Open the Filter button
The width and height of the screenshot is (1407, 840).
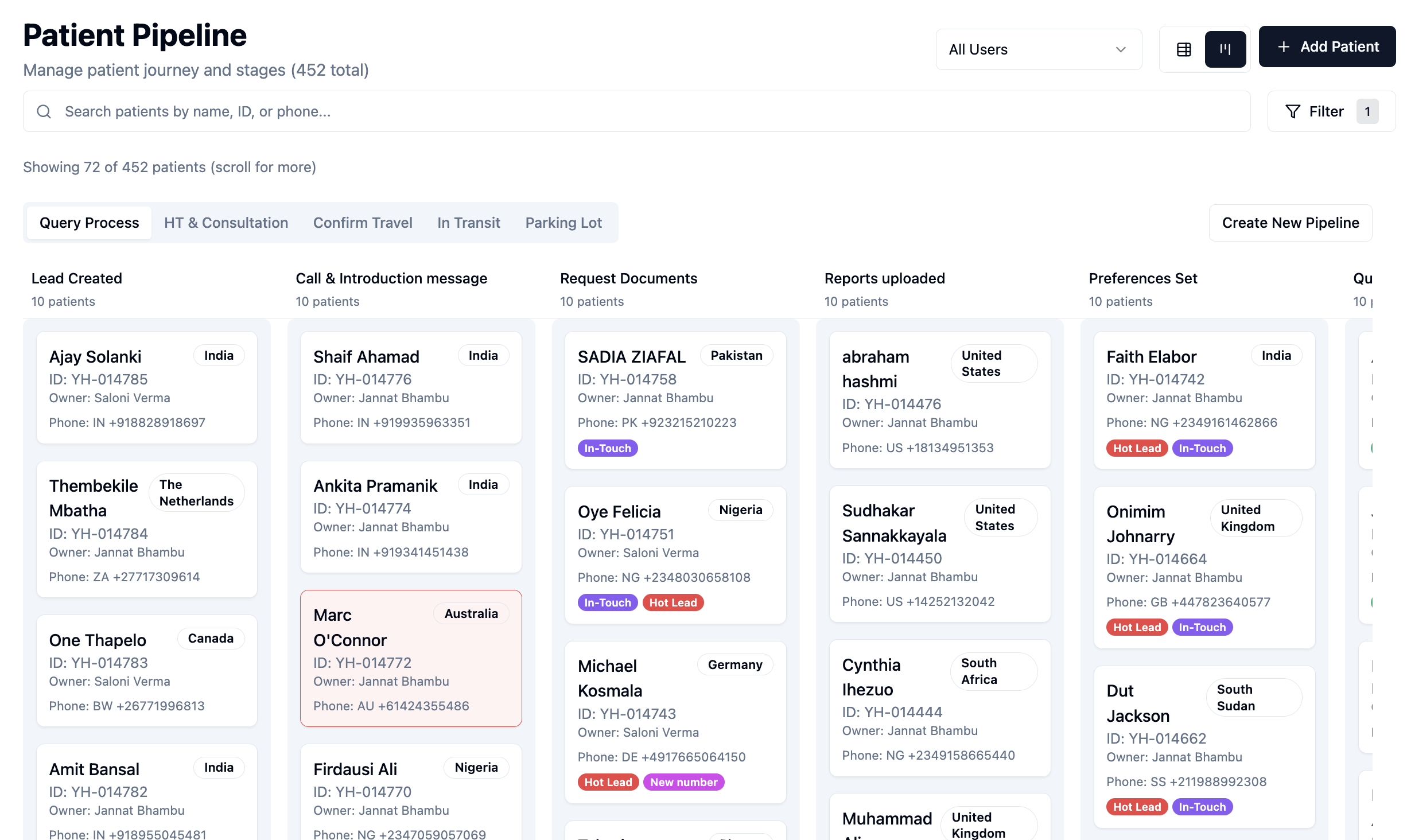(x=1331, y=111)
